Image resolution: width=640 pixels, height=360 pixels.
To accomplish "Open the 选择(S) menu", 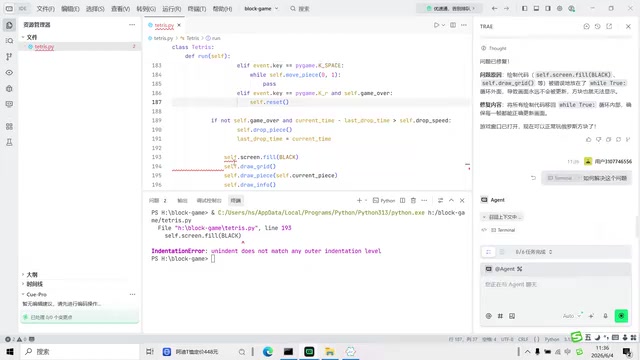I will 95,9.
